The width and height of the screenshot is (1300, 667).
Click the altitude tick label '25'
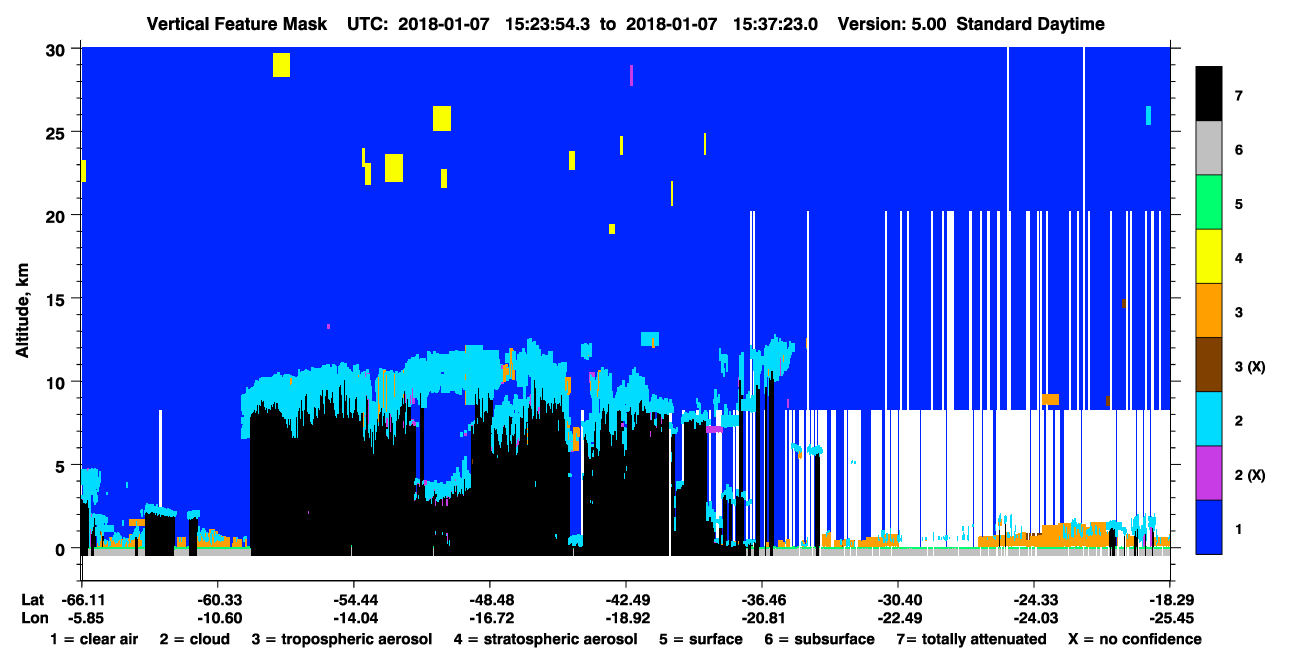[x=57, y=132]
